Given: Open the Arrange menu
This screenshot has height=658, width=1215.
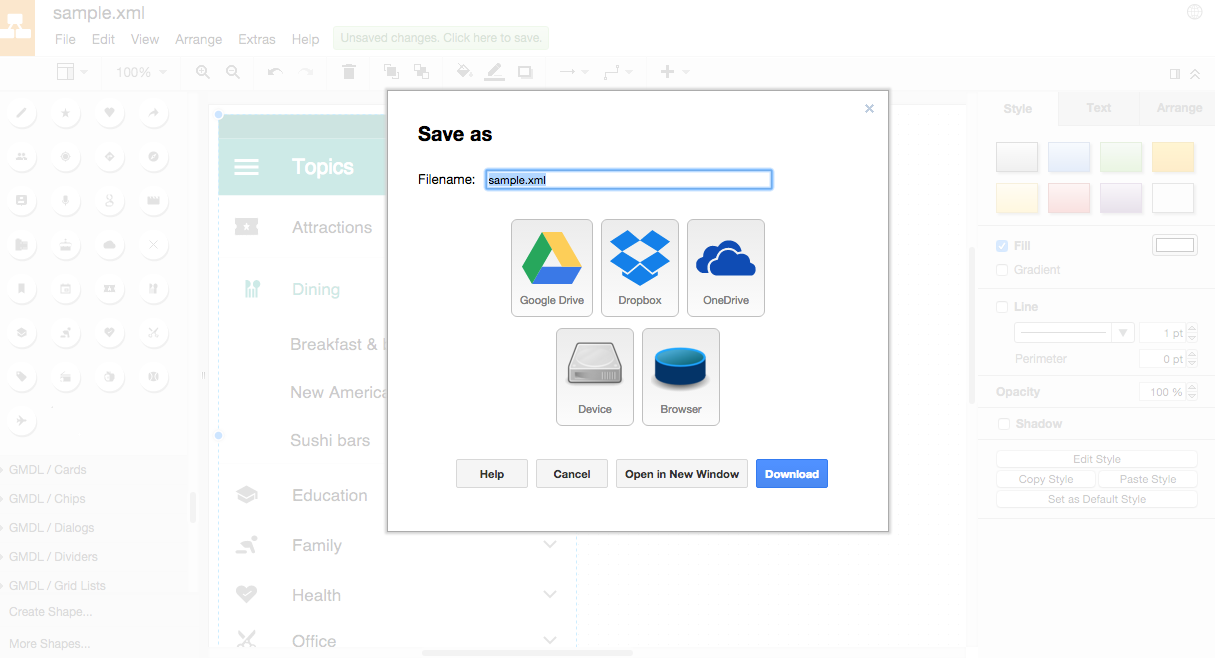Looking at the screenshot, I should pos(198,39).
